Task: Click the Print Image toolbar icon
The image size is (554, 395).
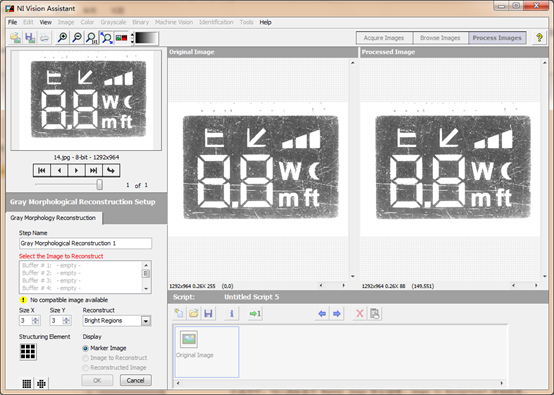Action: (x=45, y=37)
